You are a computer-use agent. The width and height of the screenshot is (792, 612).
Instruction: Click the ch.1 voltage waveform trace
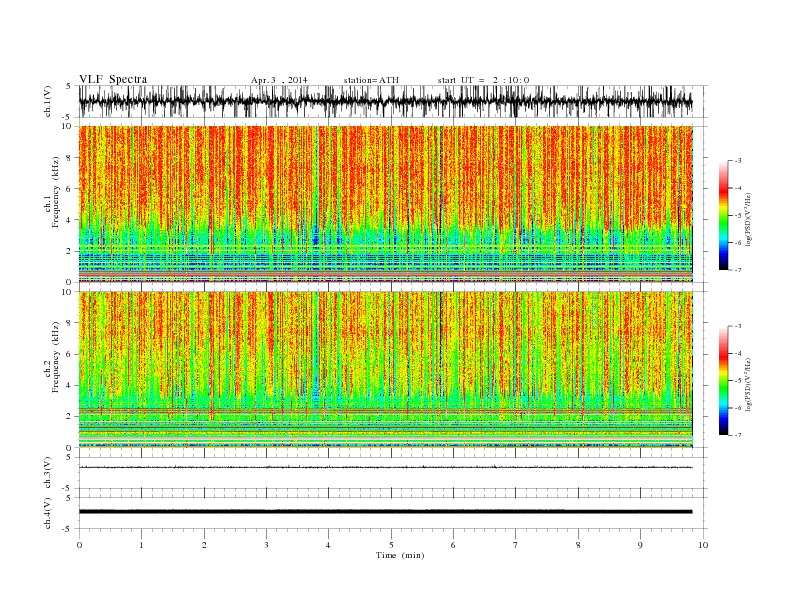(x=385, y=101)
